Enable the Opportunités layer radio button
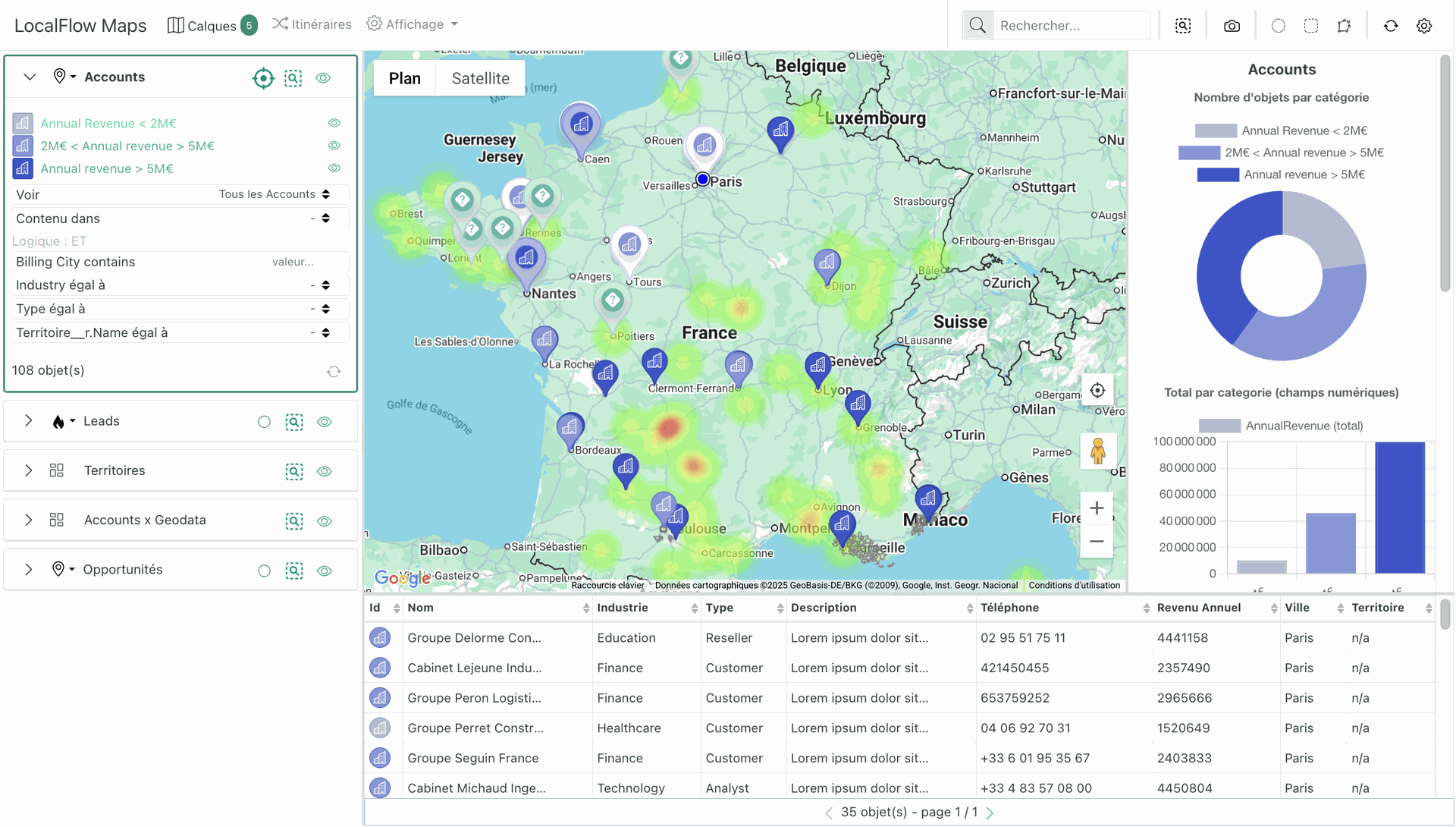Image resolution: width=1456 pixels, height=827 pixels. coord(264,571)
